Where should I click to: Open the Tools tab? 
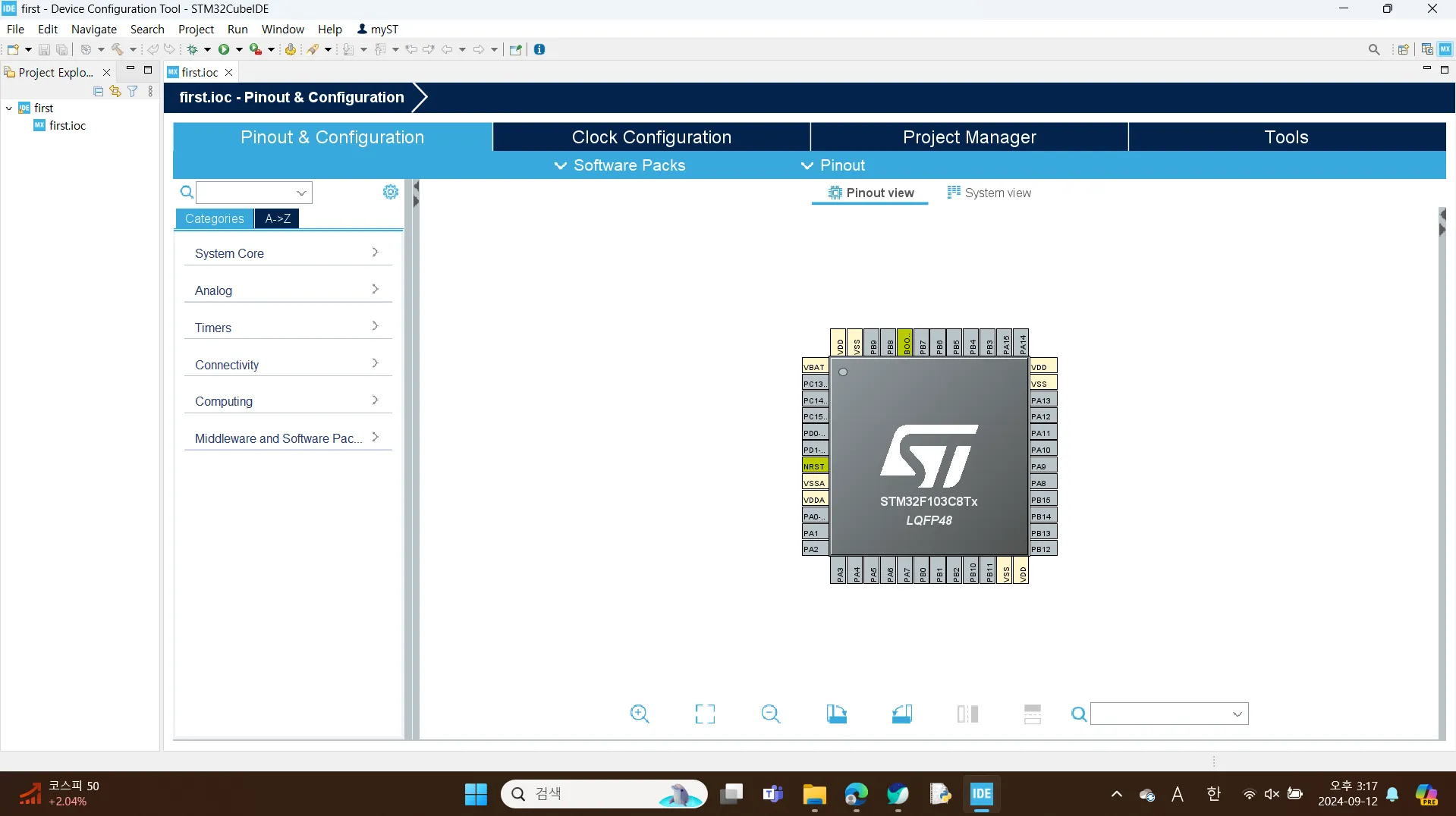coord(1287,137)
